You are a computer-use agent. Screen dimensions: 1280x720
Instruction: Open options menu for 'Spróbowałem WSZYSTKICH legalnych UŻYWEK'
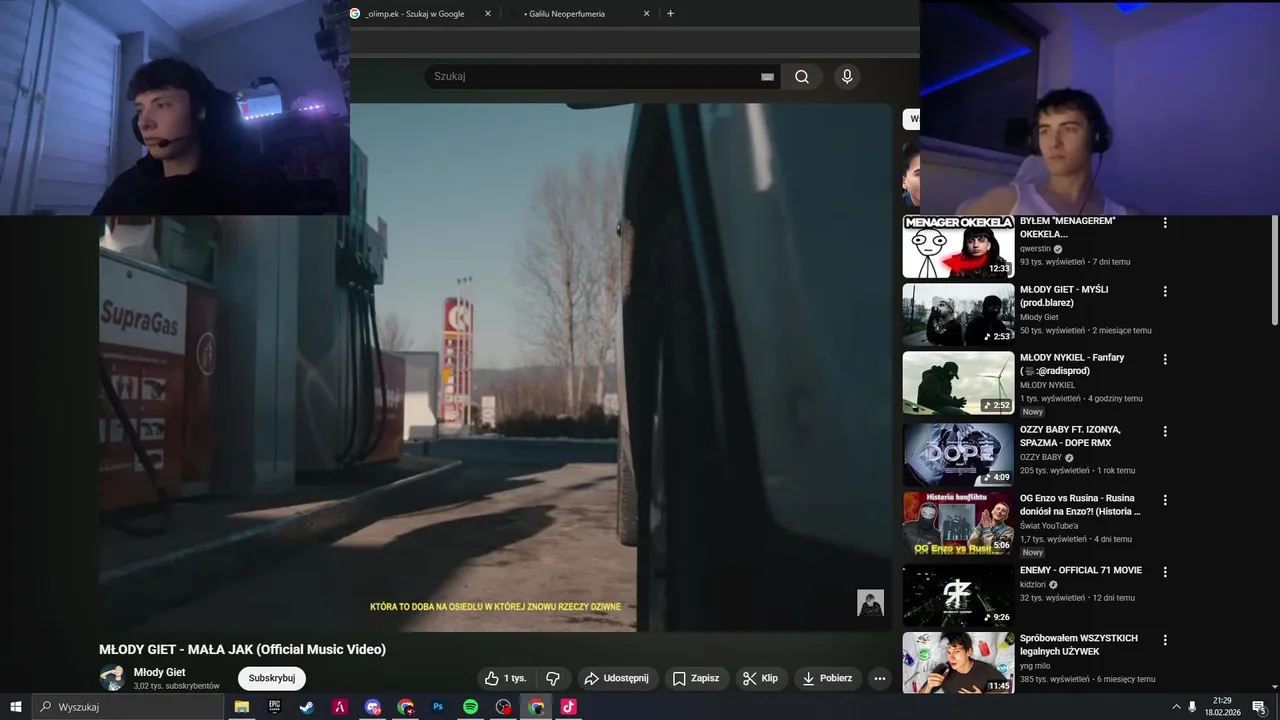coord(1165,639)
